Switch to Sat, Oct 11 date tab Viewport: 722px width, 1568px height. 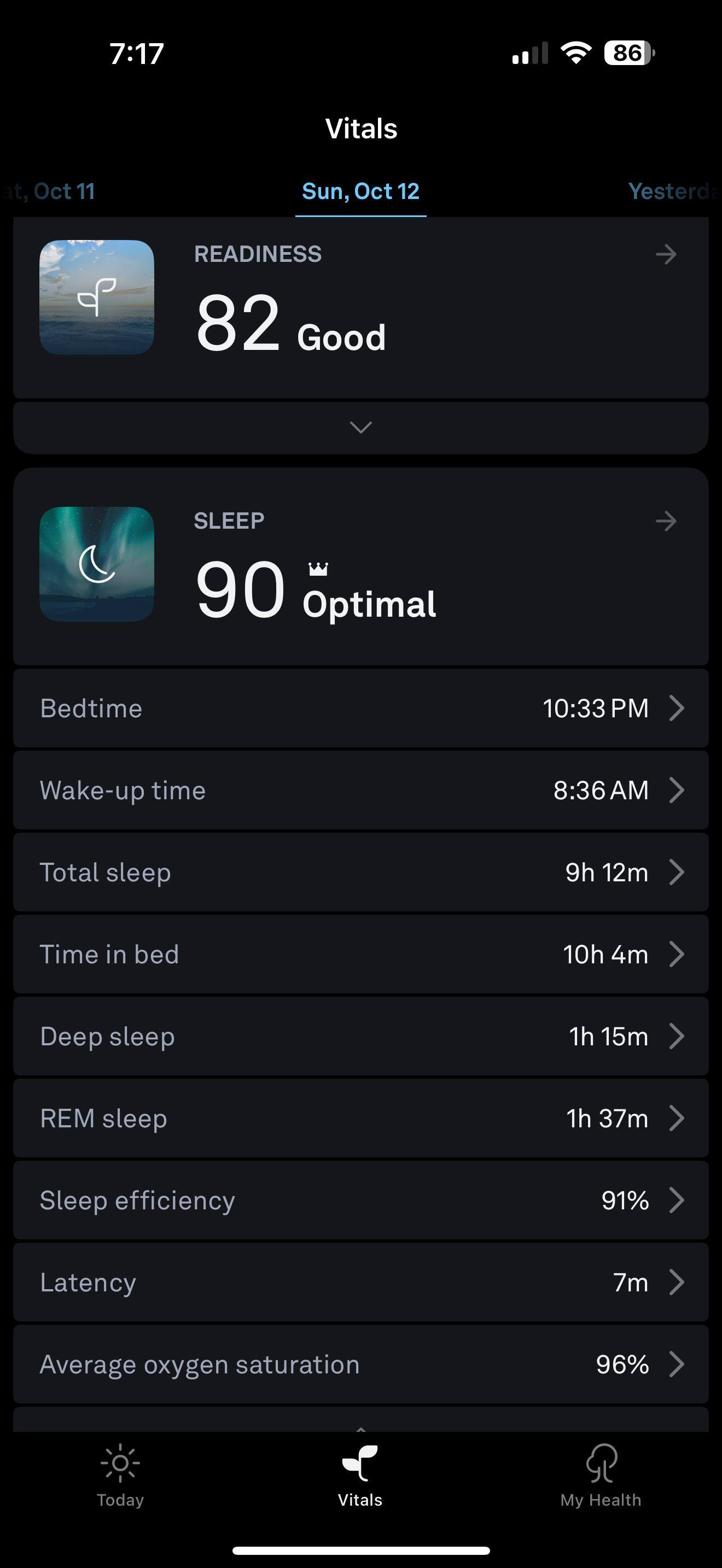(52, 191)
